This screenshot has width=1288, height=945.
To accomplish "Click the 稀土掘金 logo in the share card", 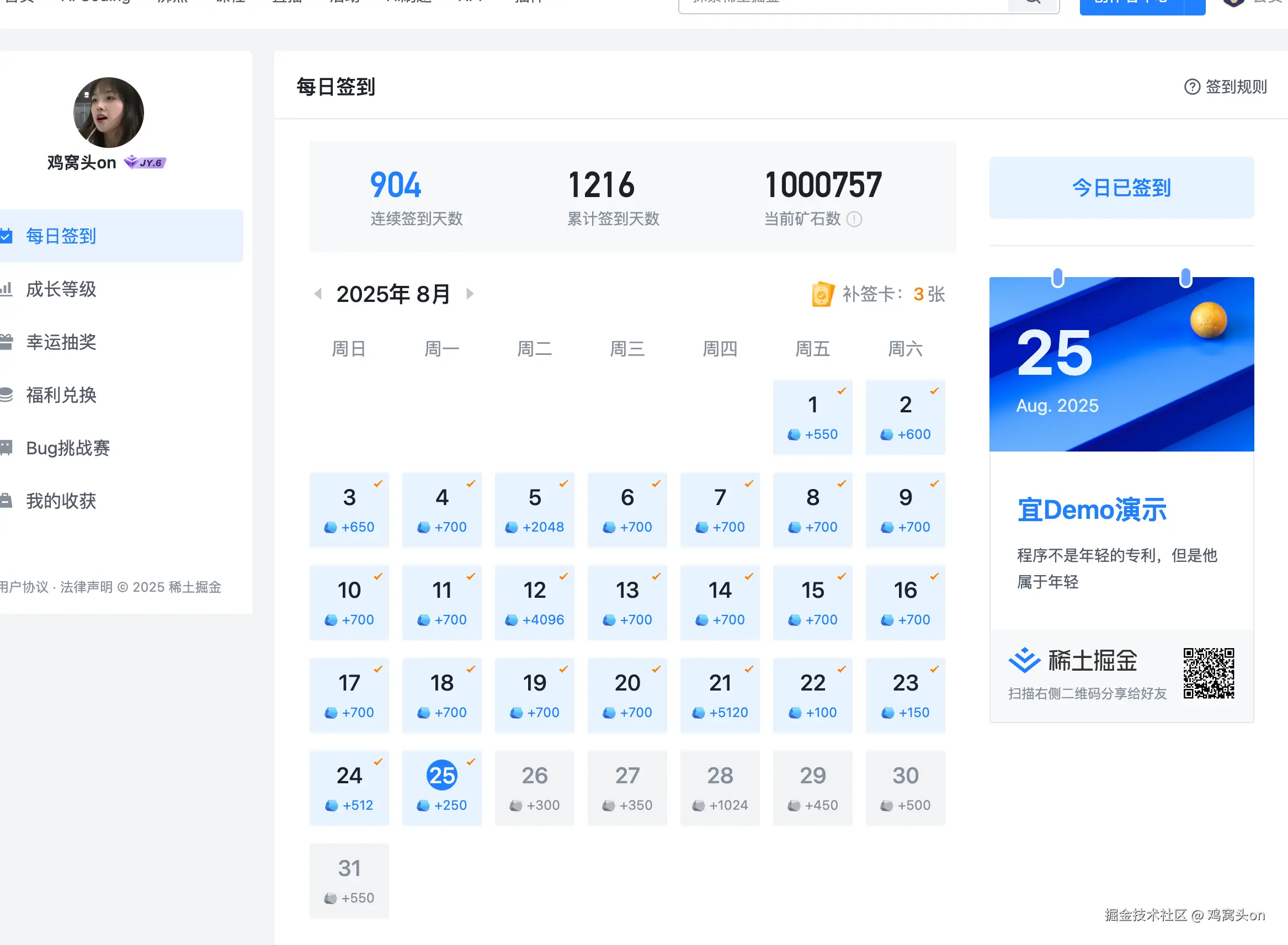I will 1025,660.
